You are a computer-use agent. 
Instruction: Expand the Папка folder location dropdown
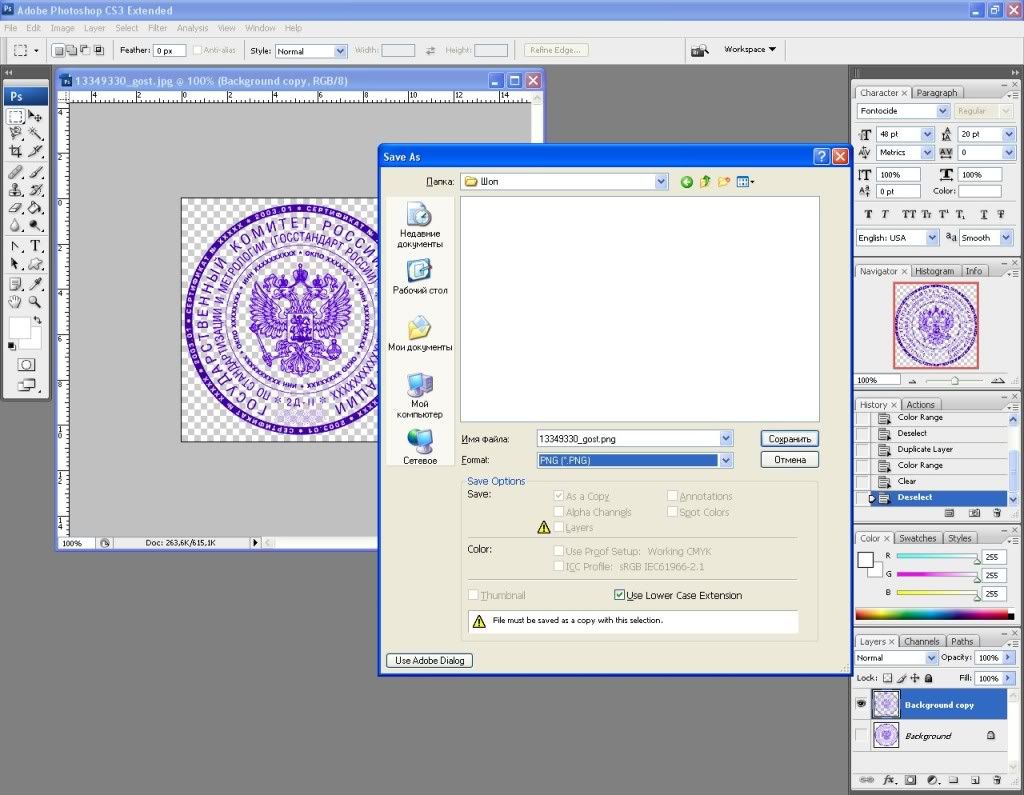661,182
